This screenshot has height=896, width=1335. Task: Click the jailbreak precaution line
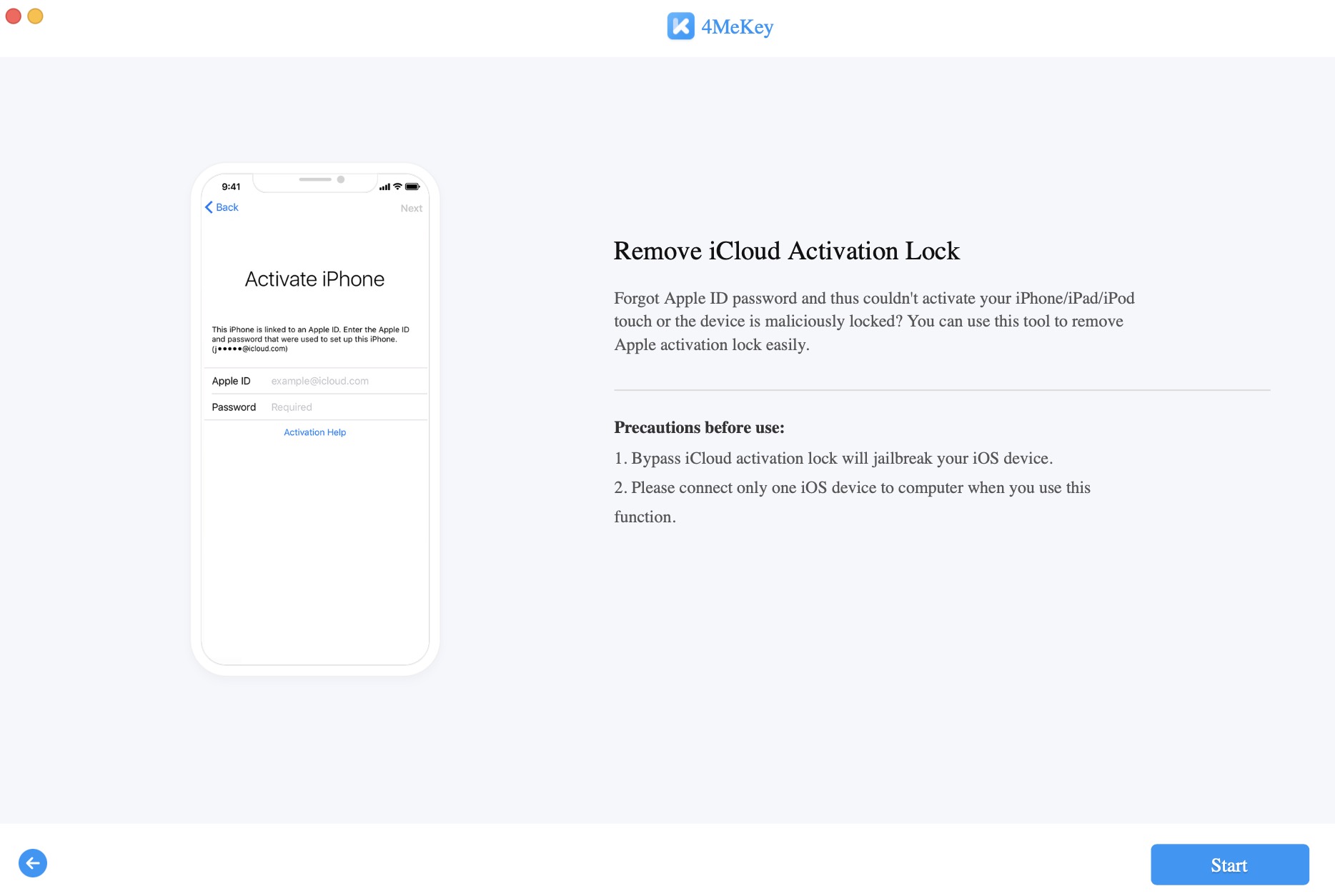tap(833, 458)
